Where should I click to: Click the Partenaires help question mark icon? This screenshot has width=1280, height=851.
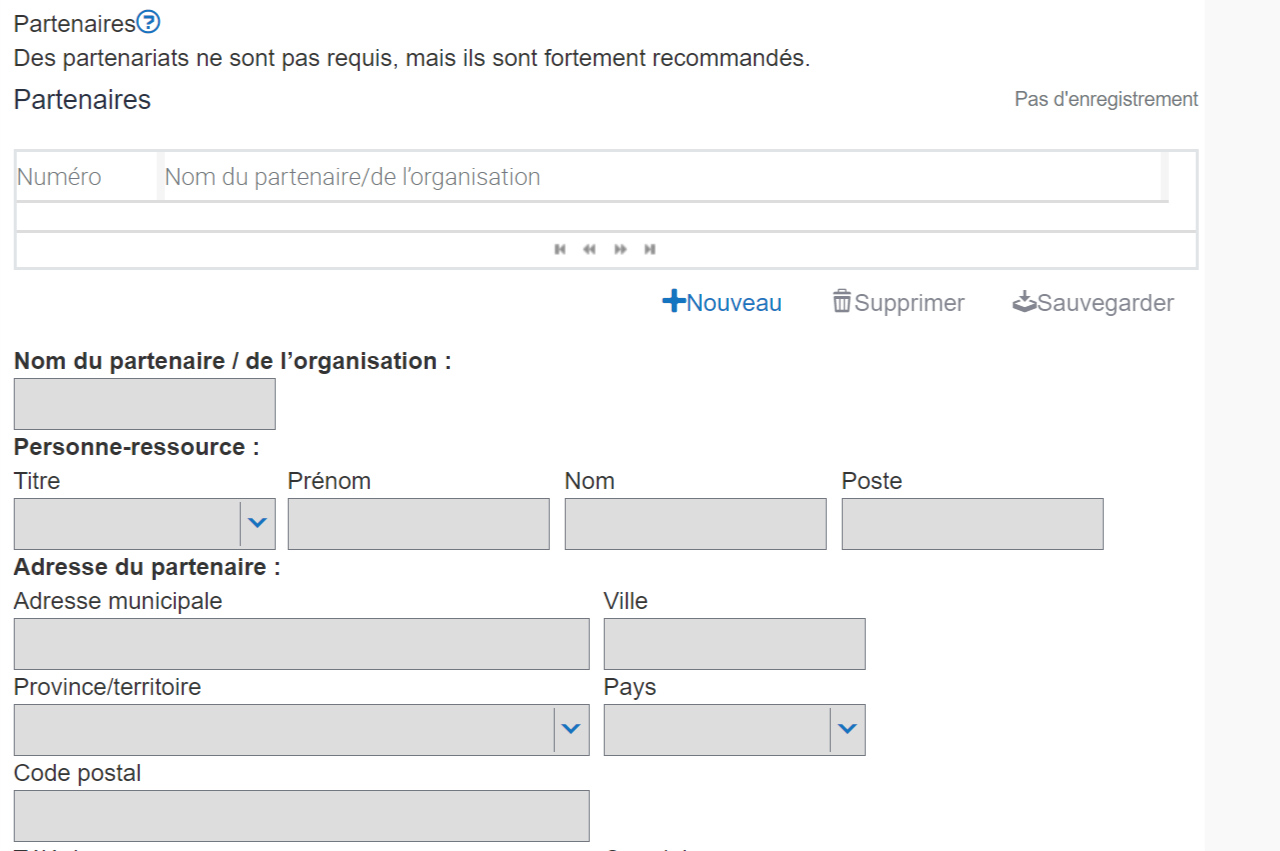coord(148,22)
